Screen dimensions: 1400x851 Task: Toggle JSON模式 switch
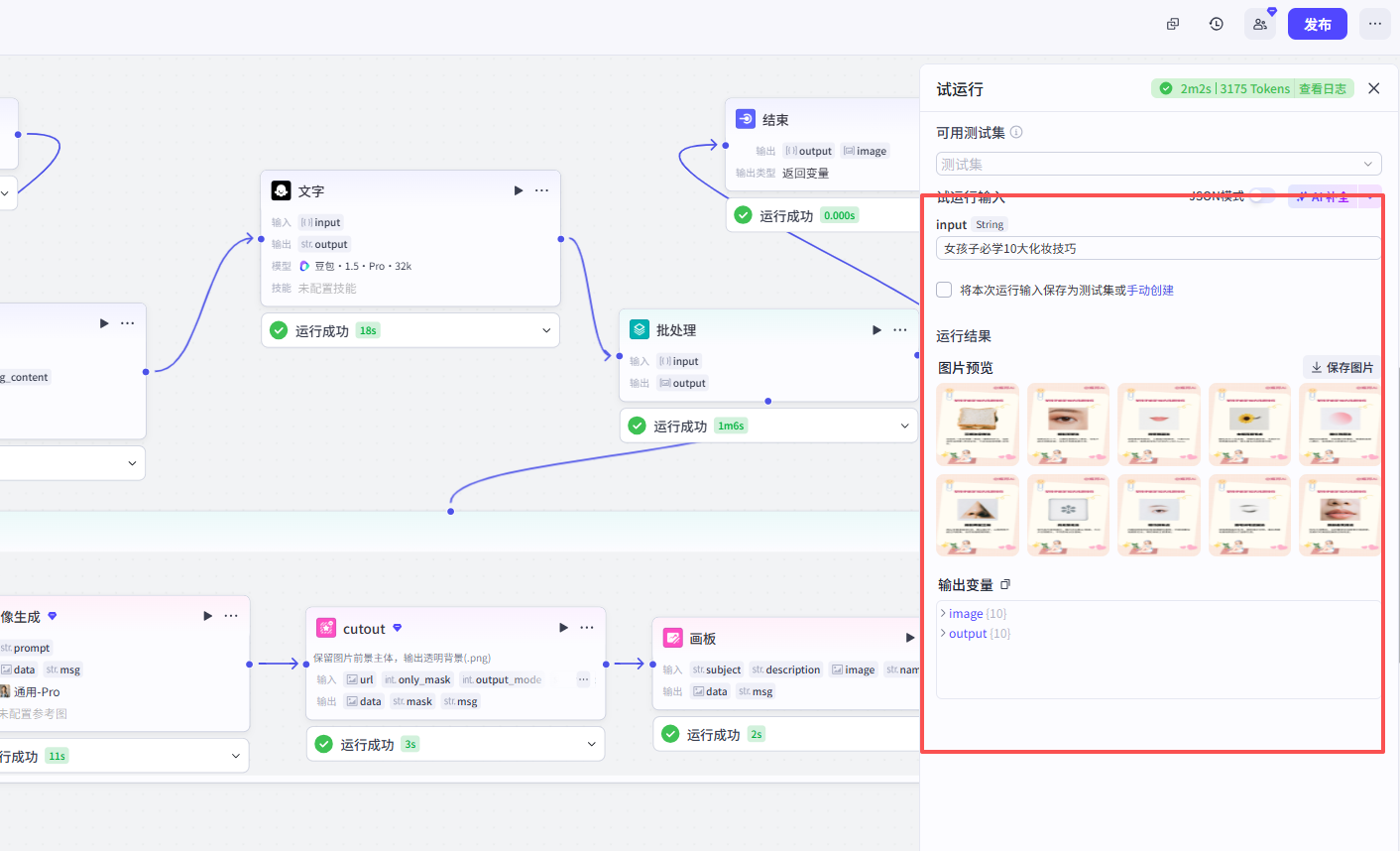tap(1261, 196)
